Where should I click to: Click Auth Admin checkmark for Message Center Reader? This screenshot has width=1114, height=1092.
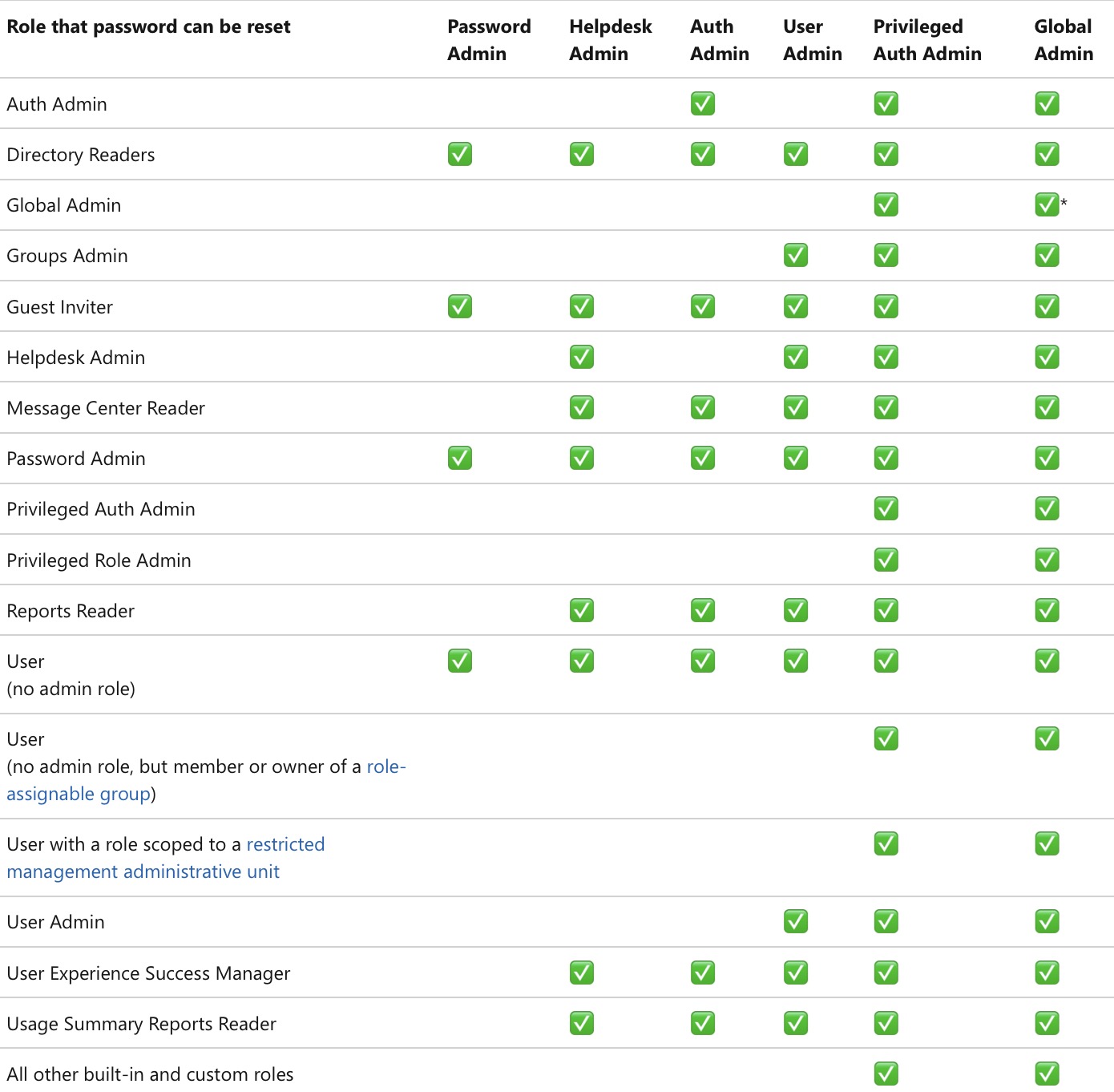click(703, 407)
